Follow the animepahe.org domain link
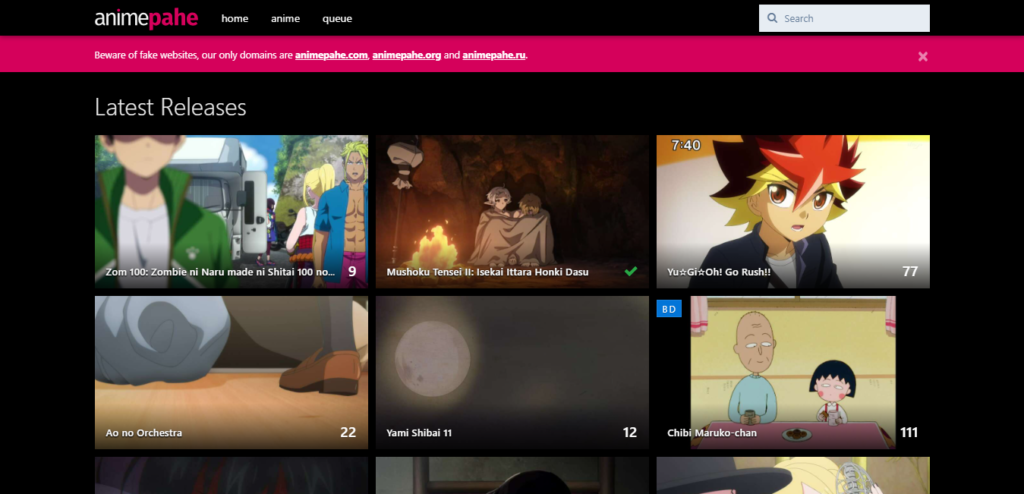The image size is (1024, 494). click(407, 55)
